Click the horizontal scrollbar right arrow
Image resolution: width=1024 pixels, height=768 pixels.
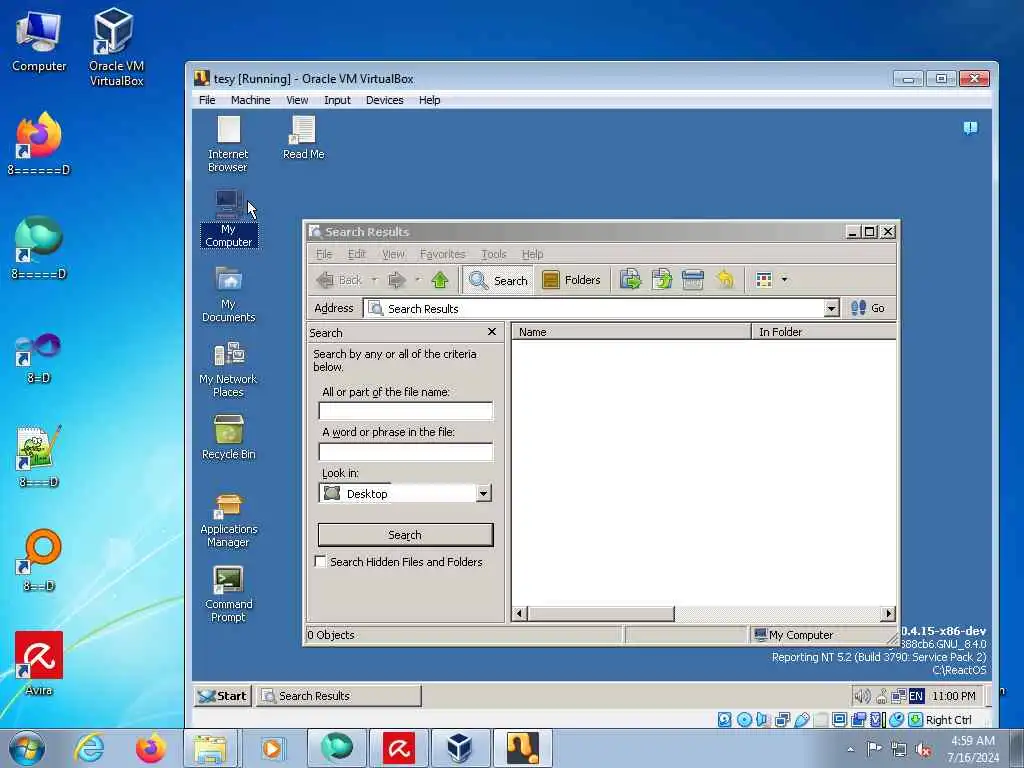point(888,613)
